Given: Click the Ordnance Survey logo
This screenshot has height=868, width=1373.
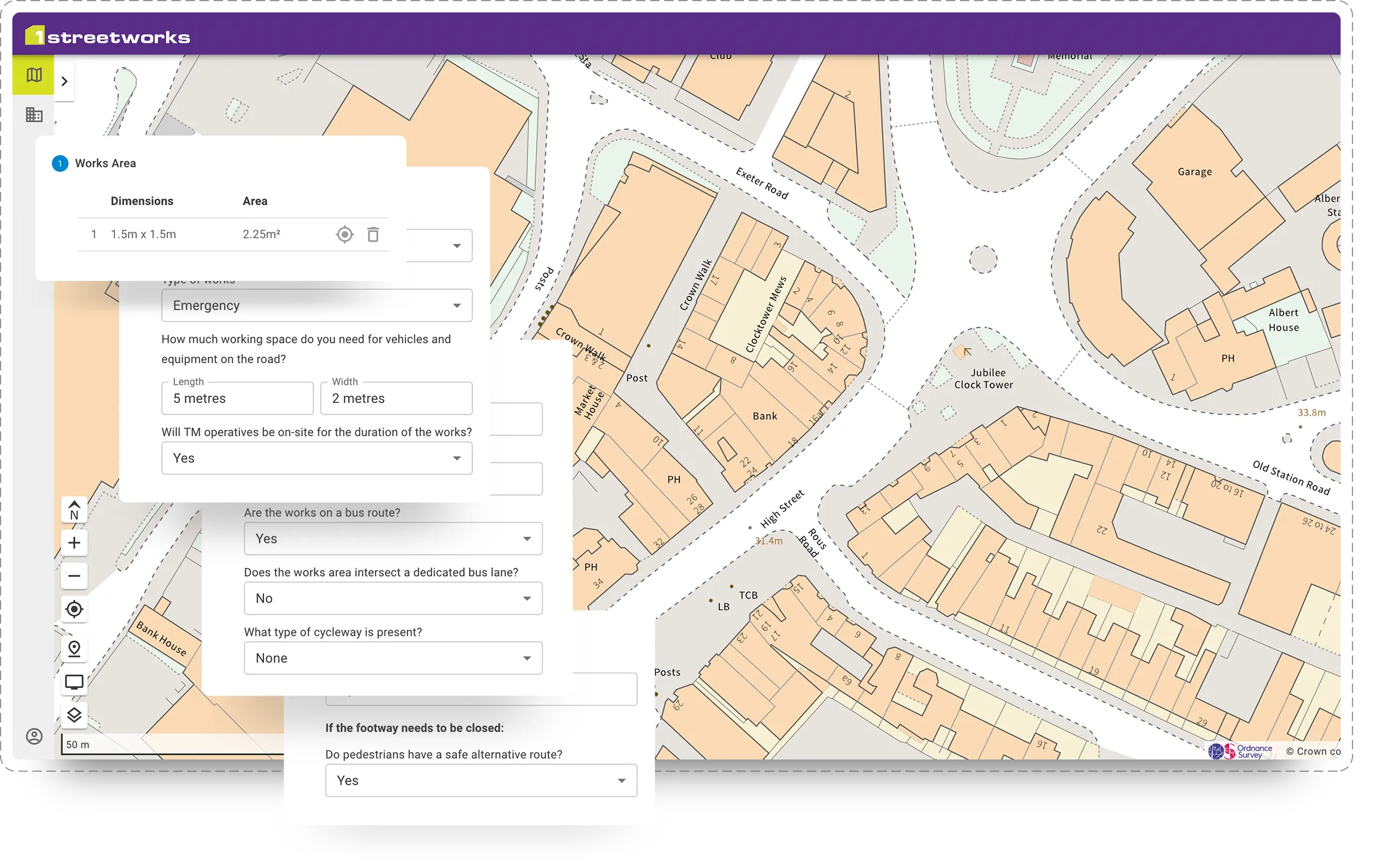Looking at the screenshot, I should click(1240, 751).
